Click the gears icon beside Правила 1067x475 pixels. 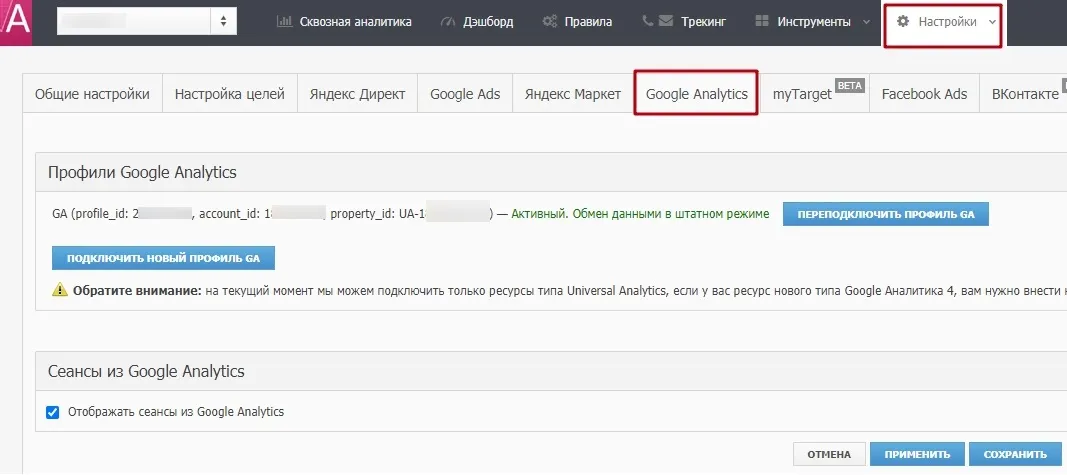(x=550, y=22)
